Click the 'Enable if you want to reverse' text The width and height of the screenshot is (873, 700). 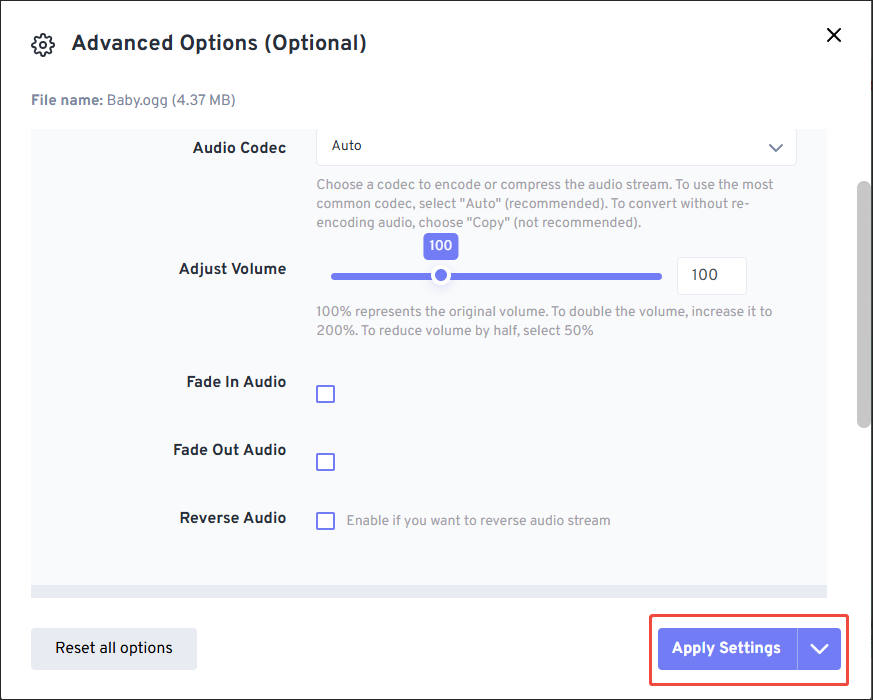click(478, 521)
